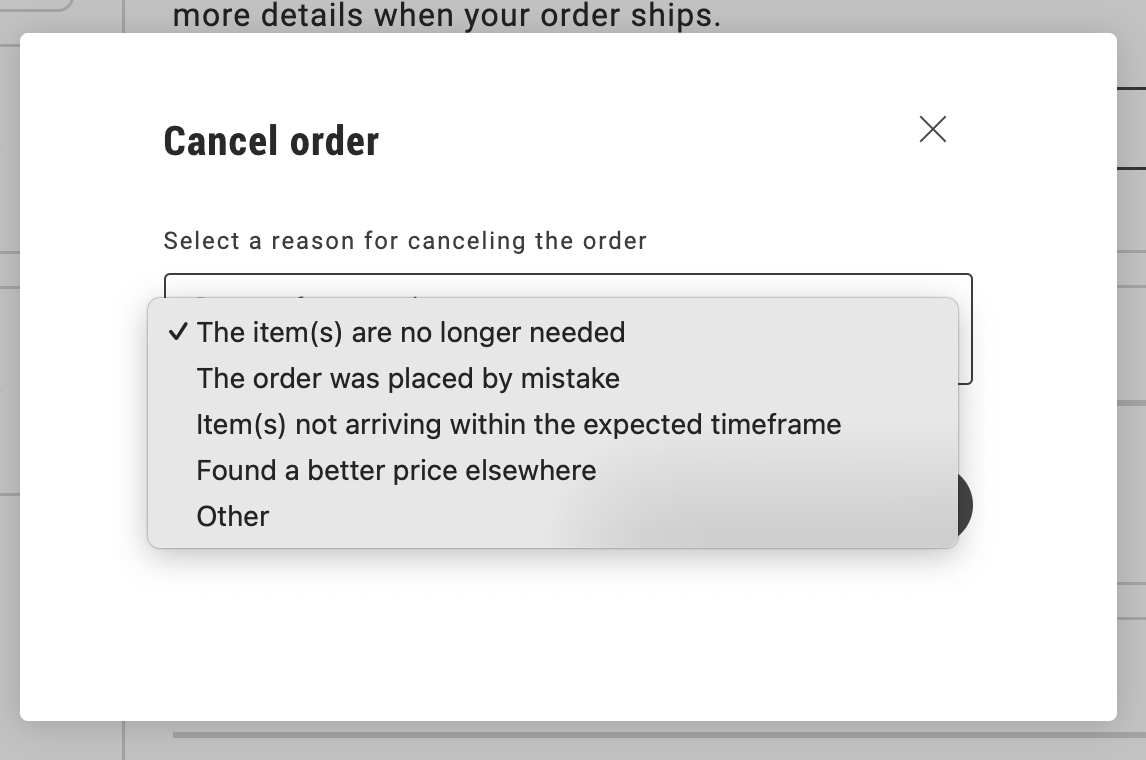Click the checkmark beside the selected reason
The height and width of the screenshot is (760, 1146).
[178, 332]
